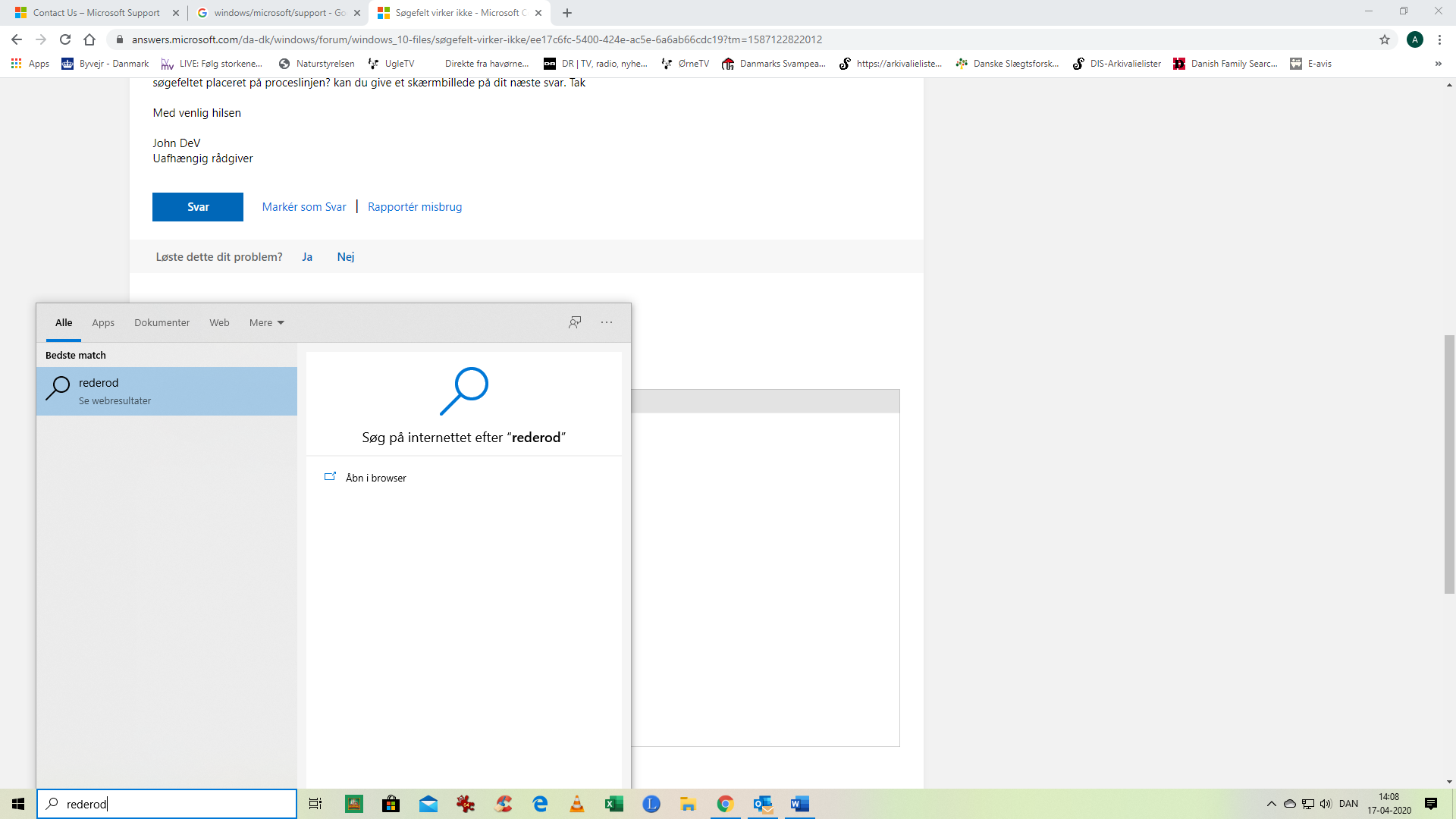Open the search feedback icon
This screenshot has width=1456, height=819.
coord(575,322)
